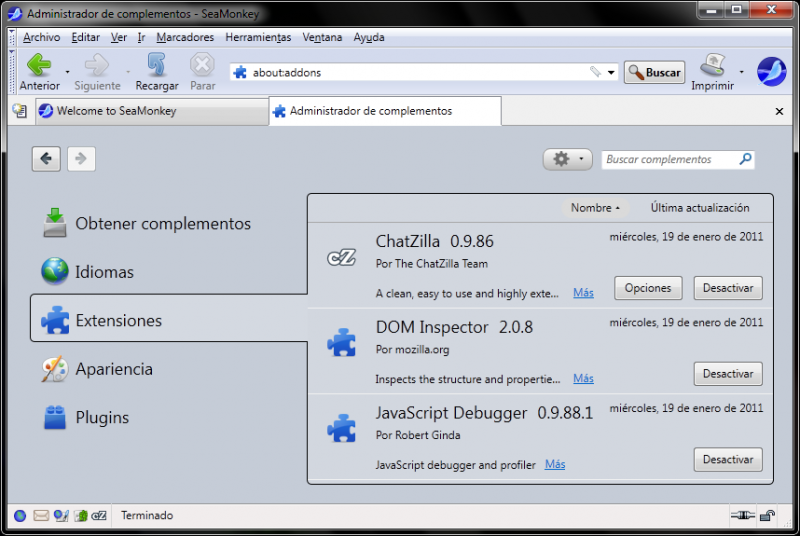This screenshot has width=800, height=536.
Task: Disable JavaScript Debugger with Desactivar
Action: click(728, 460)
